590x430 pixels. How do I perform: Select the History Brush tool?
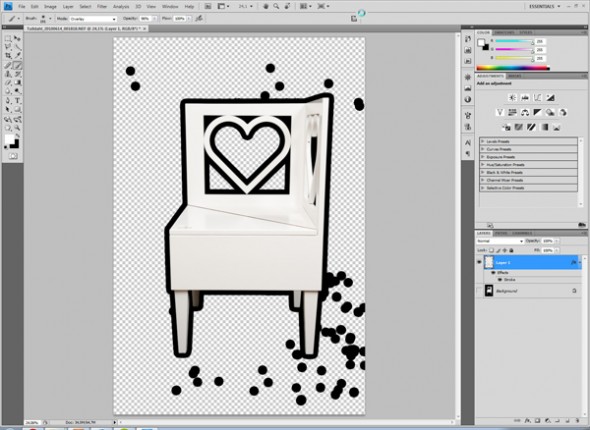(x=17, y=74)
